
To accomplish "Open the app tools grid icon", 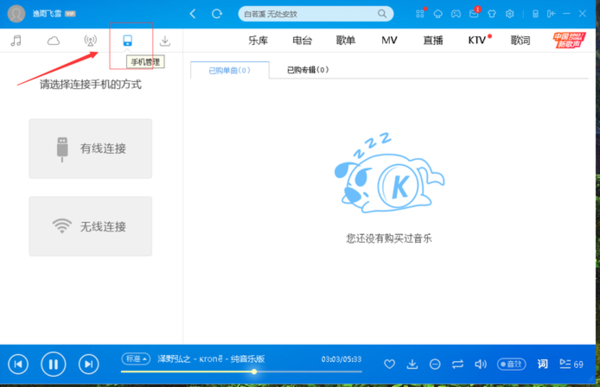I will click(x=420, y=14).
